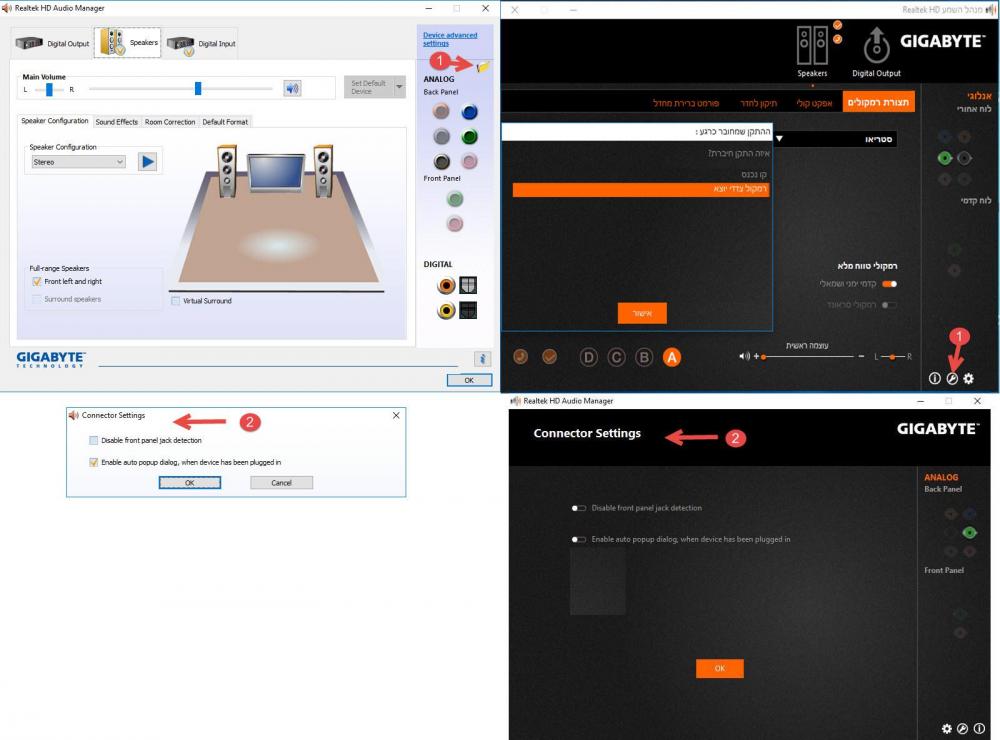Click the right speaker in the room diagram
This screenshot has width=1000, height=740.
coord(323,171)
